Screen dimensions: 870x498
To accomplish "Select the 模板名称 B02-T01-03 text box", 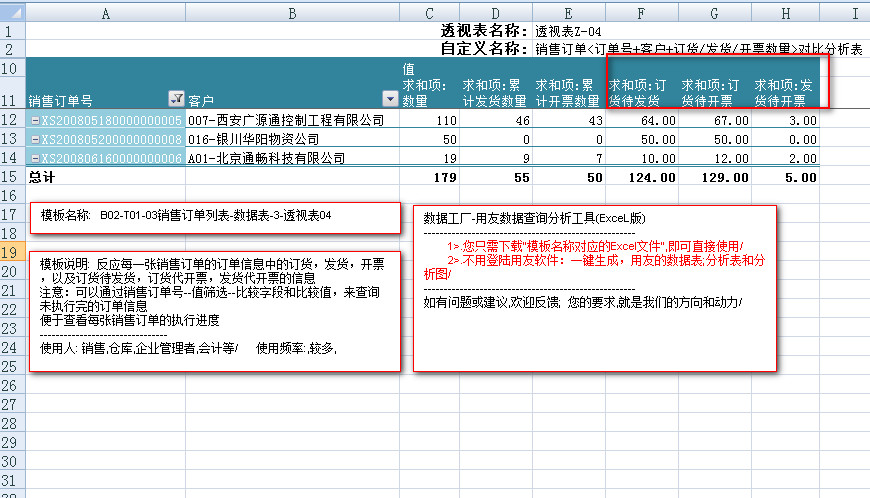I will point(215,215).
